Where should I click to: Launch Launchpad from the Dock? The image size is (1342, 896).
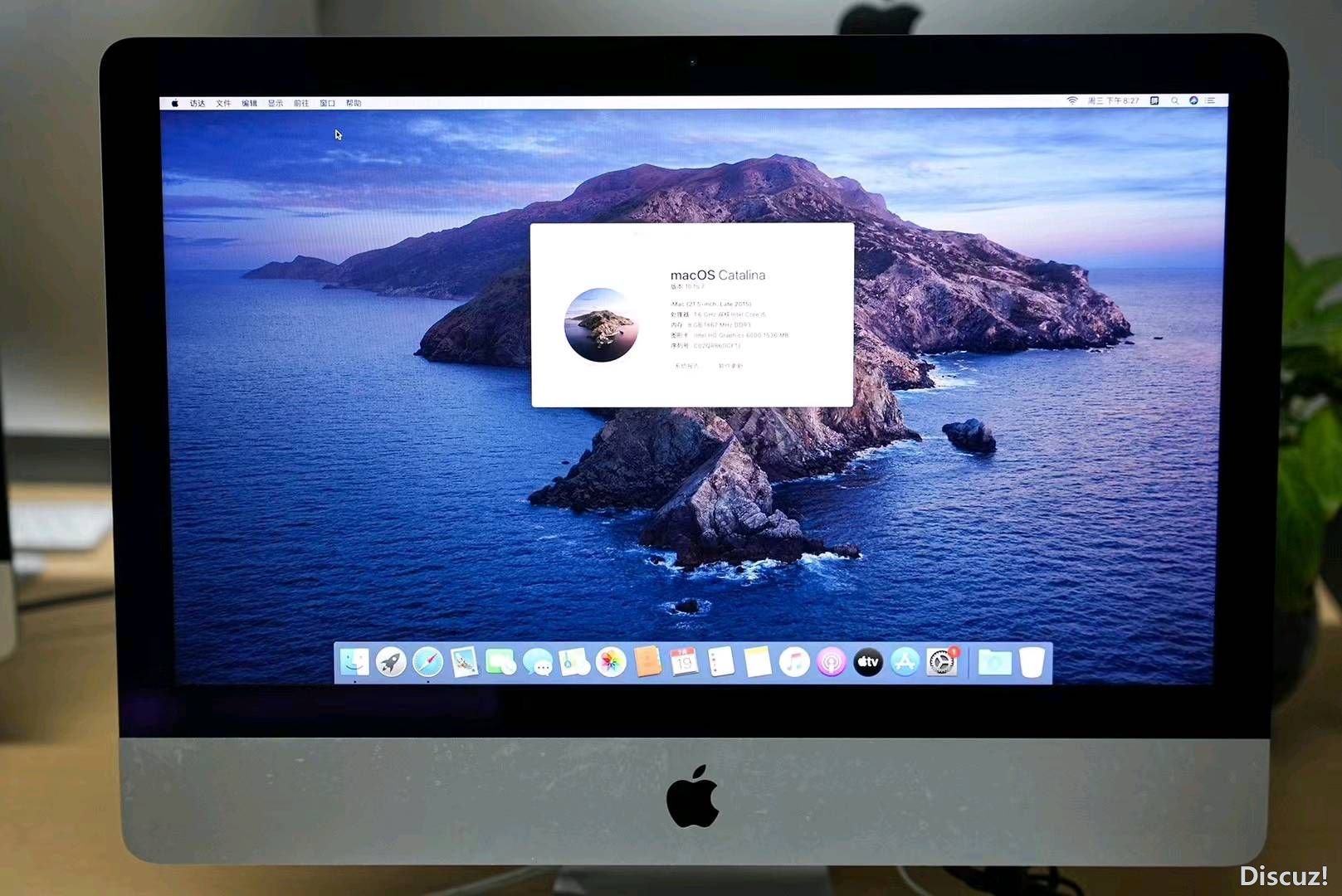[391, 662]
